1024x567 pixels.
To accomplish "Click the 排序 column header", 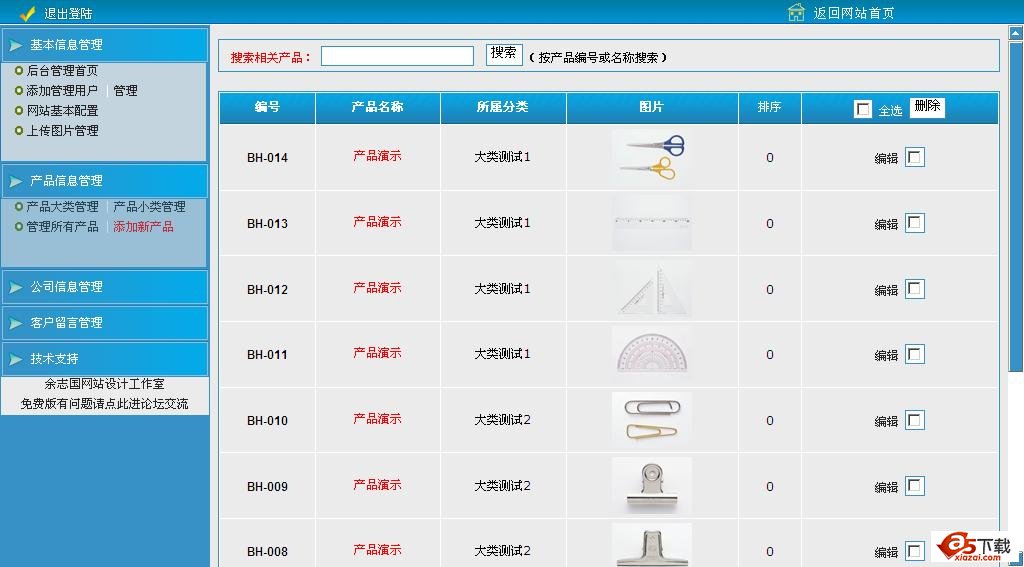I will (769, 107).
